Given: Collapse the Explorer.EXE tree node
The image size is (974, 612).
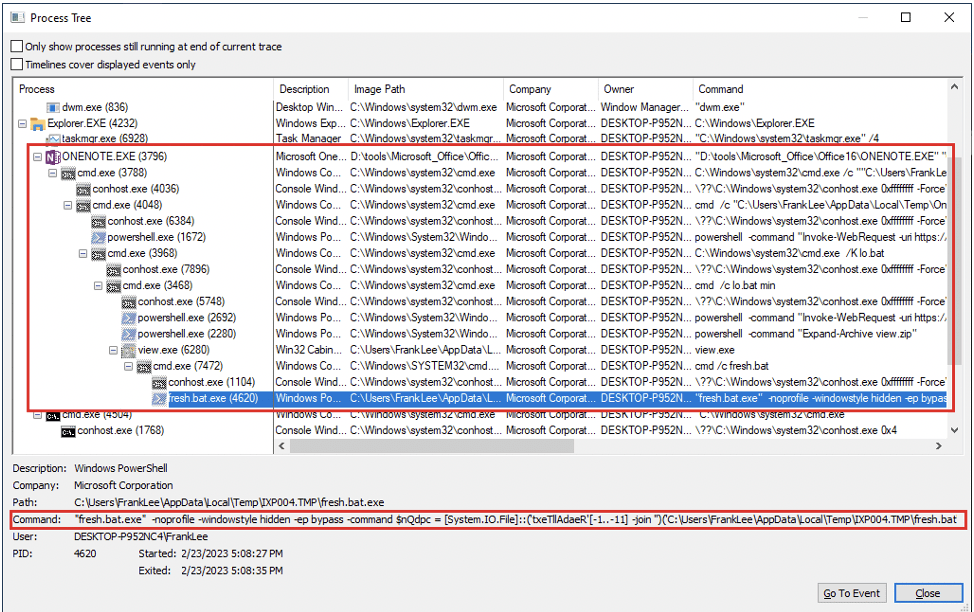Looking at the screenshot, I should tap(22, 124).
